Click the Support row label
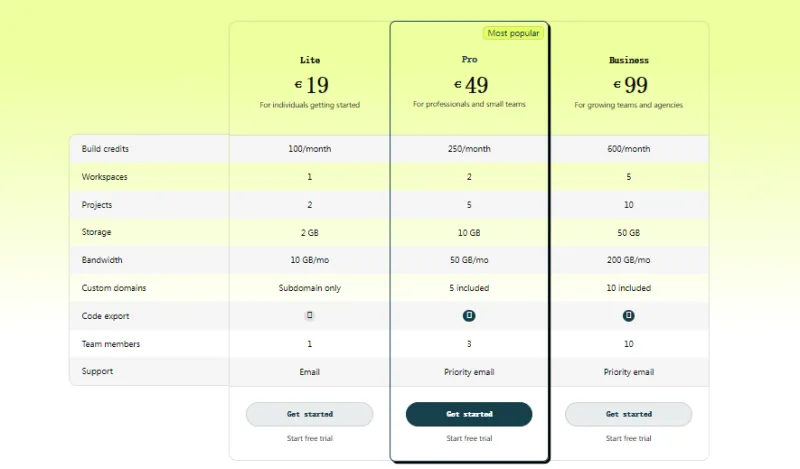The height and width of the screenshot is (469, 800). [97, 371]
